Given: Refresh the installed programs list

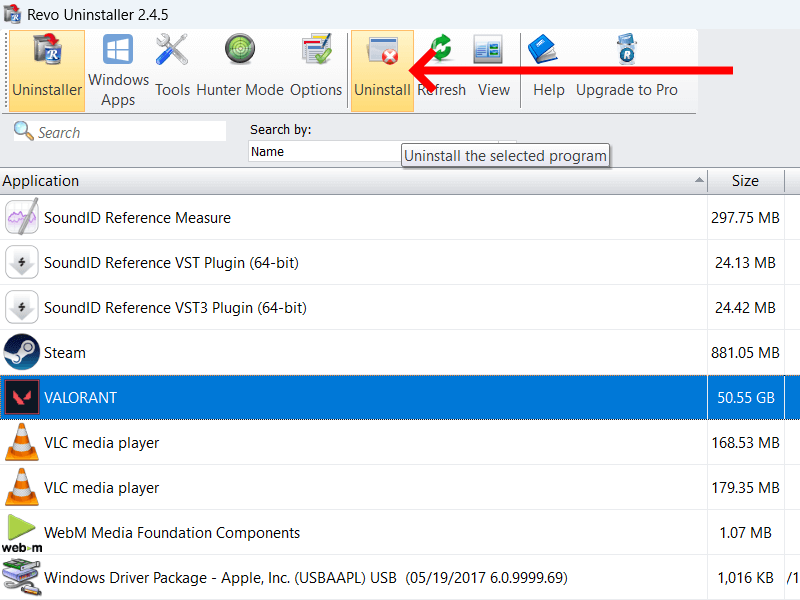Looking at the screenshot, I should pyautogui.click(x=441, y=48).
